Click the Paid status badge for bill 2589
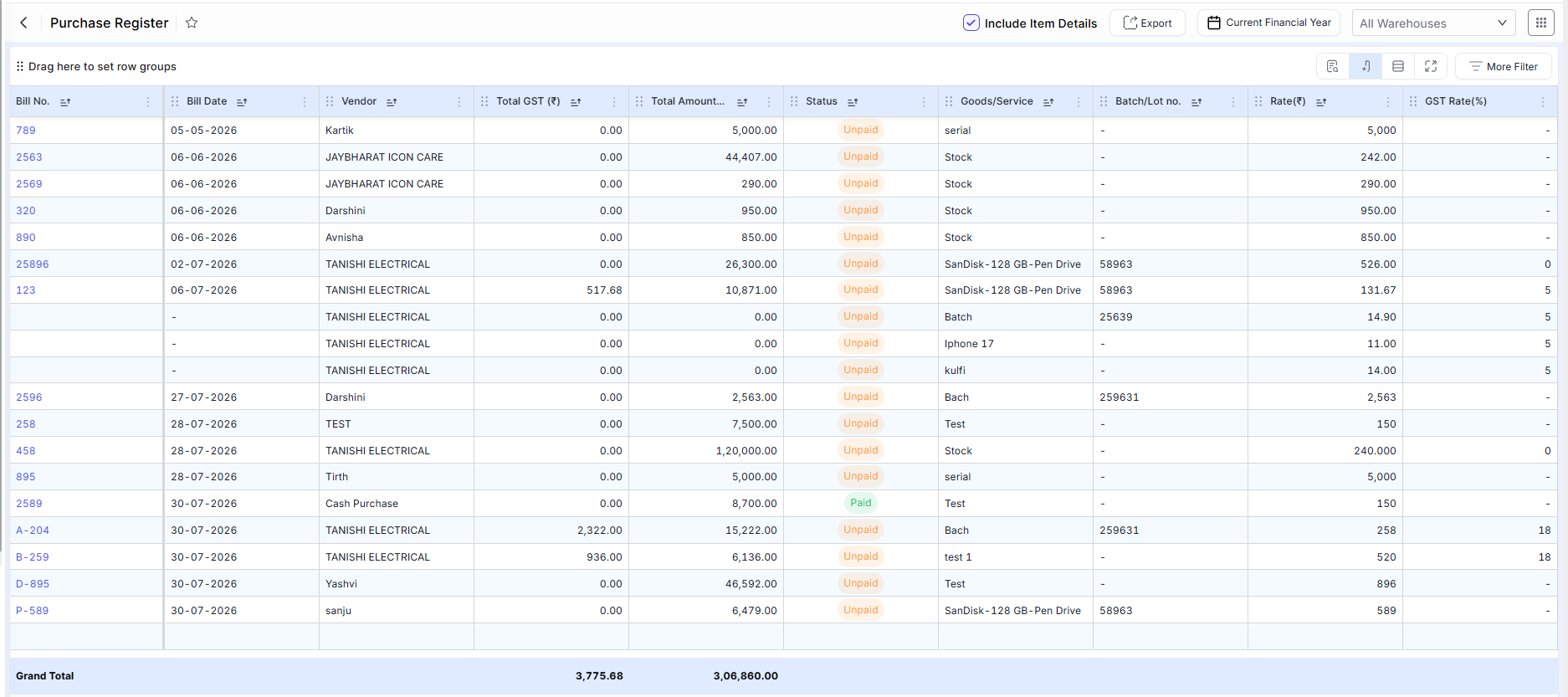The width and height of the screenshot is (1568, 697). click(860, 503)
